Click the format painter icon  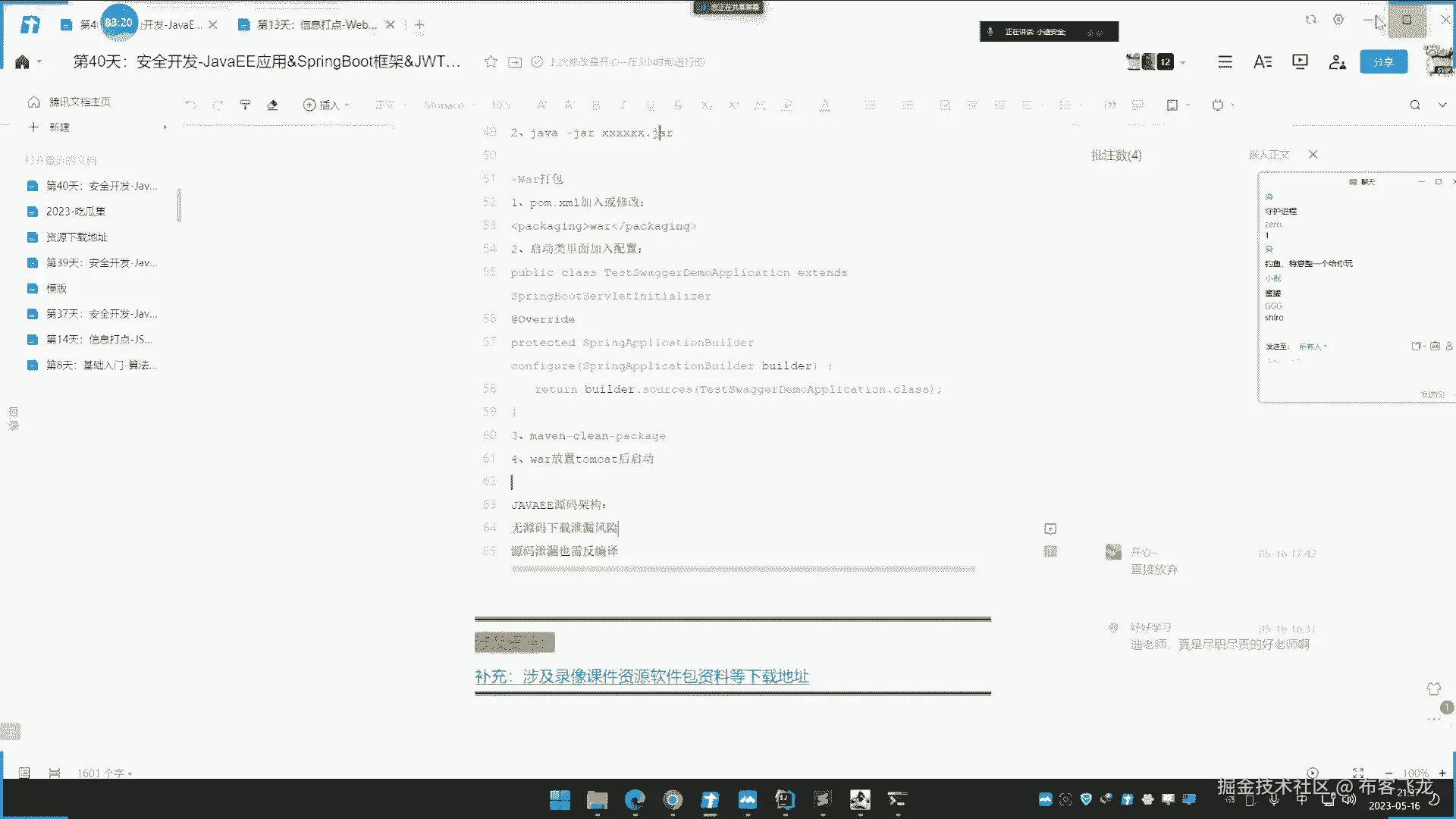click(x=245, y=105)
